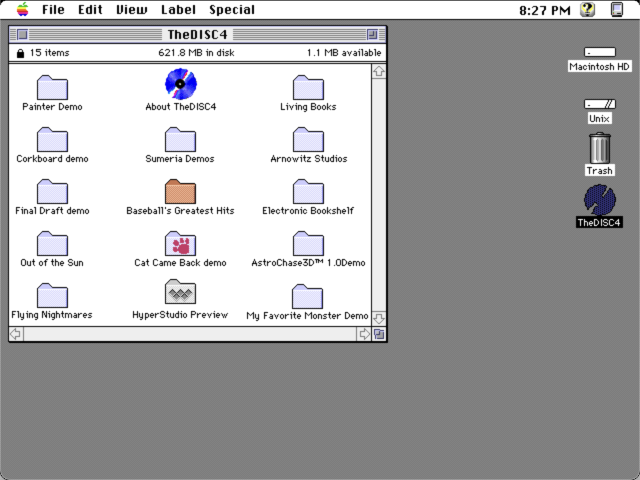Click the TheDISC4 window close box
The image size is (640, 480).
[x=22, y=35]
